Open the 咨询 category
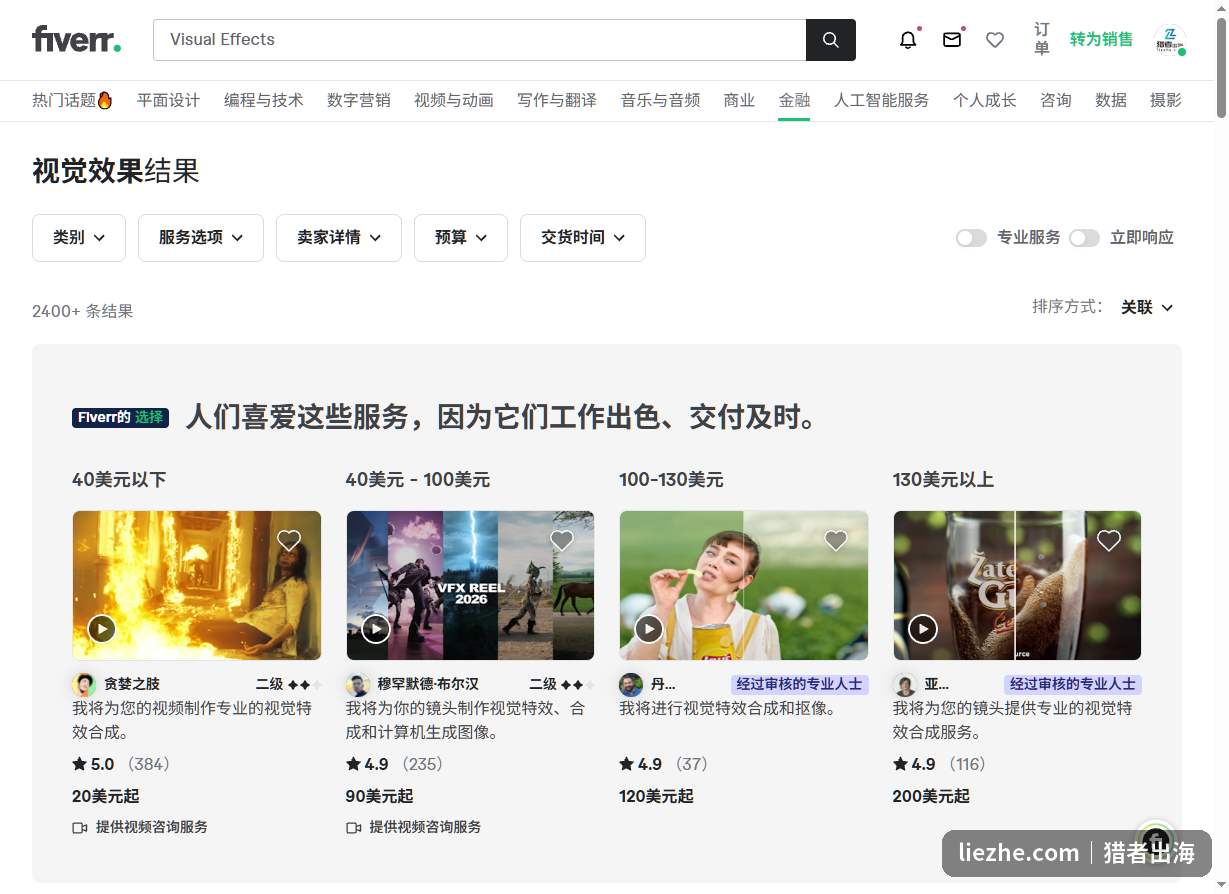The width and height of the screenshot is (1229, 894). click(x=1056, y=100)
